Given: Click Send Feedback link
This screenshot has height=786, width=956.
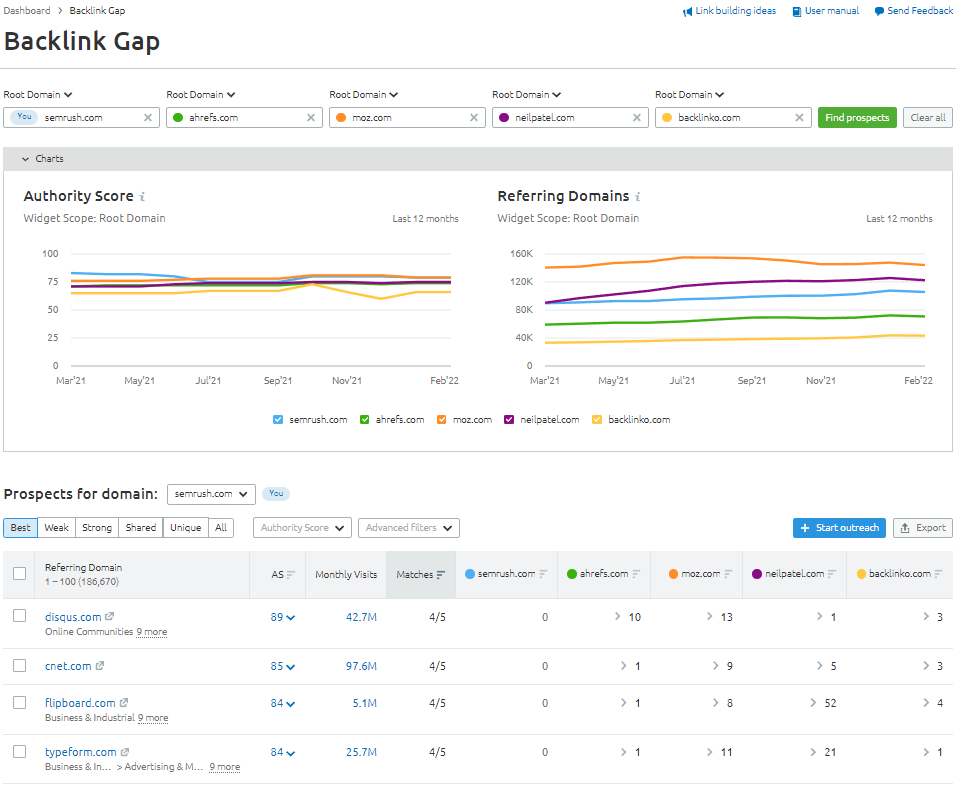Looking at the screenshot, I should click(913, 11).
